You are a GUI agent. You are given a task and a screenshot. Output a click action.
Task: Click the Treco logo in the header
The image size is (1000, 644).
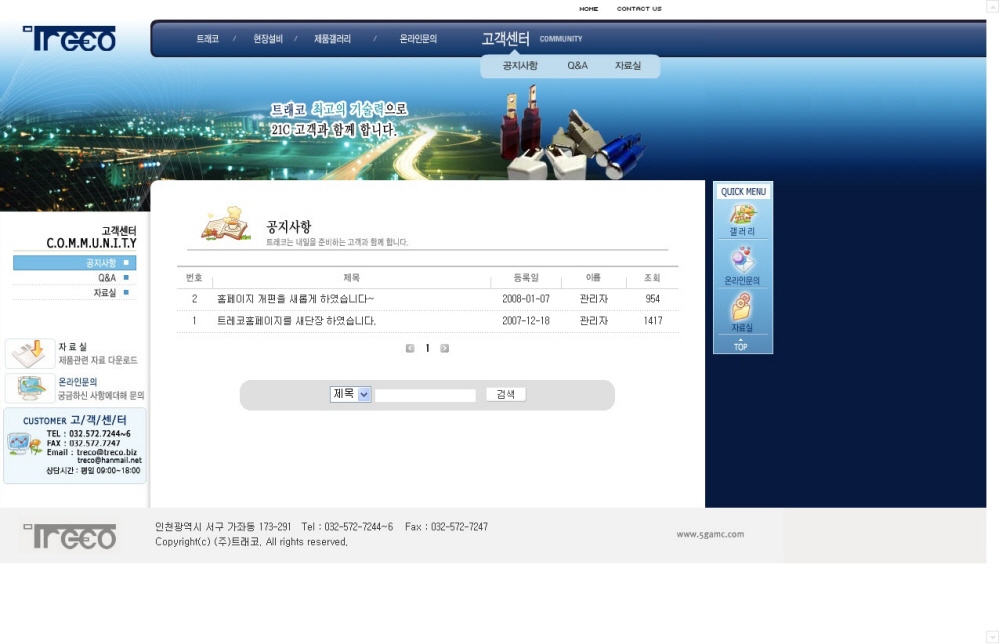70,39
